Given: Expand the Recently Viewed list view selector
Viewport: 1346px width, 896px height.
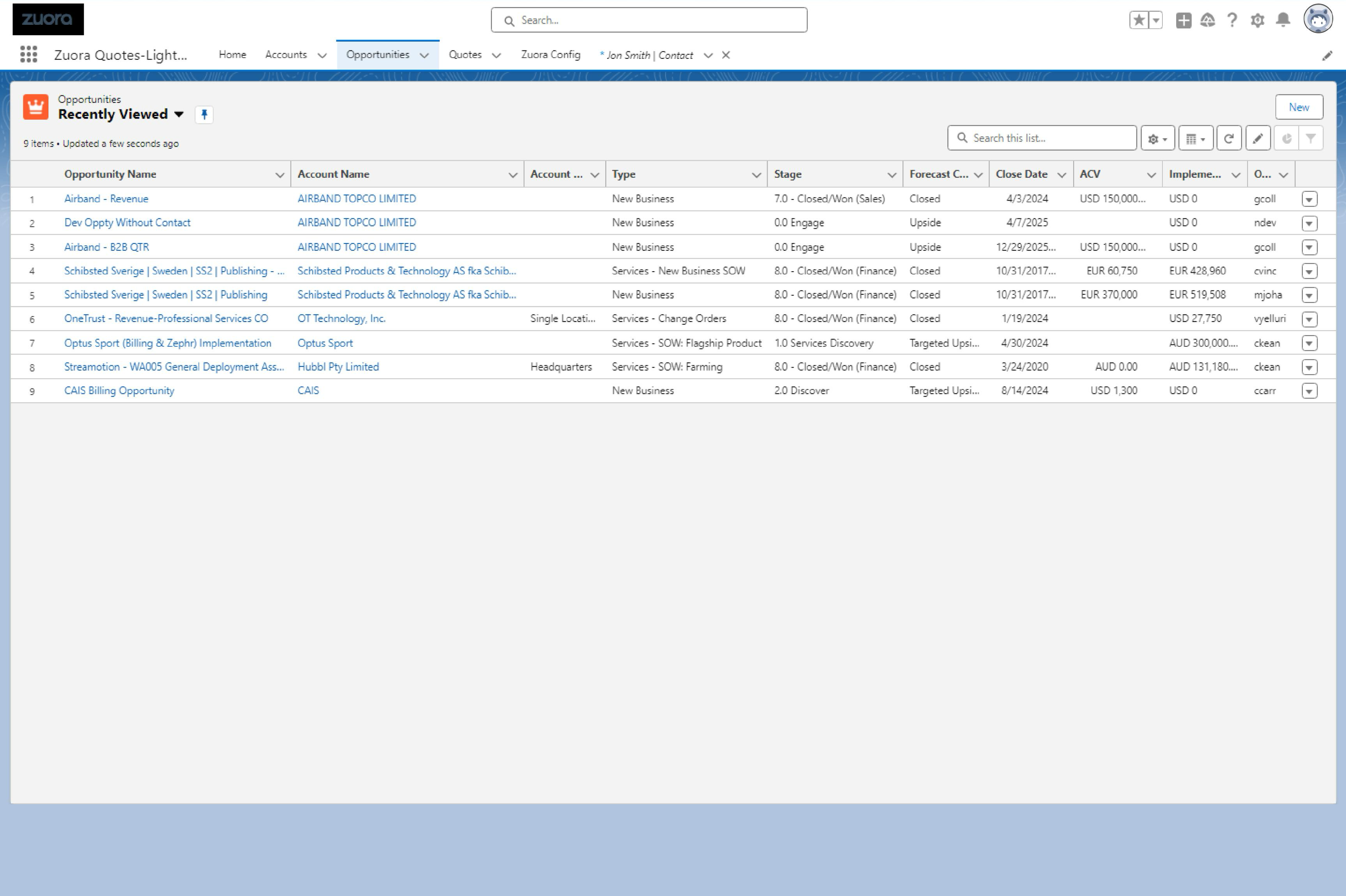Looking at the screenshot, I should [x=179, y=114].
